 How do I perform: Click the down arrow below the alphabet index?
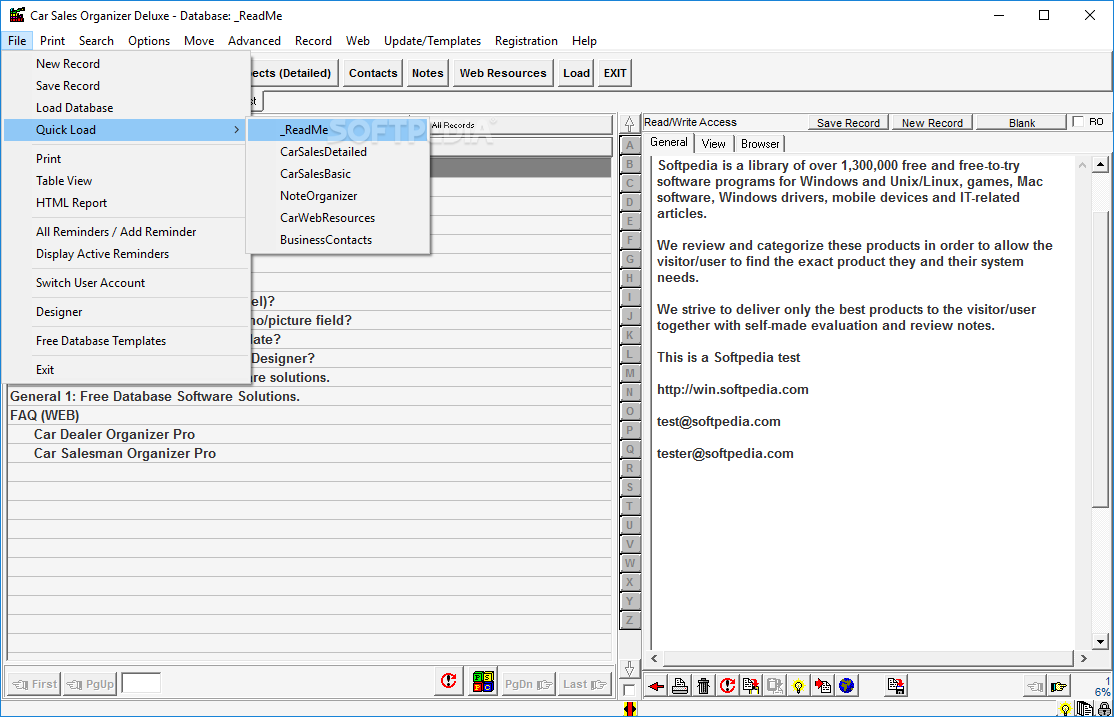point(629,669)
